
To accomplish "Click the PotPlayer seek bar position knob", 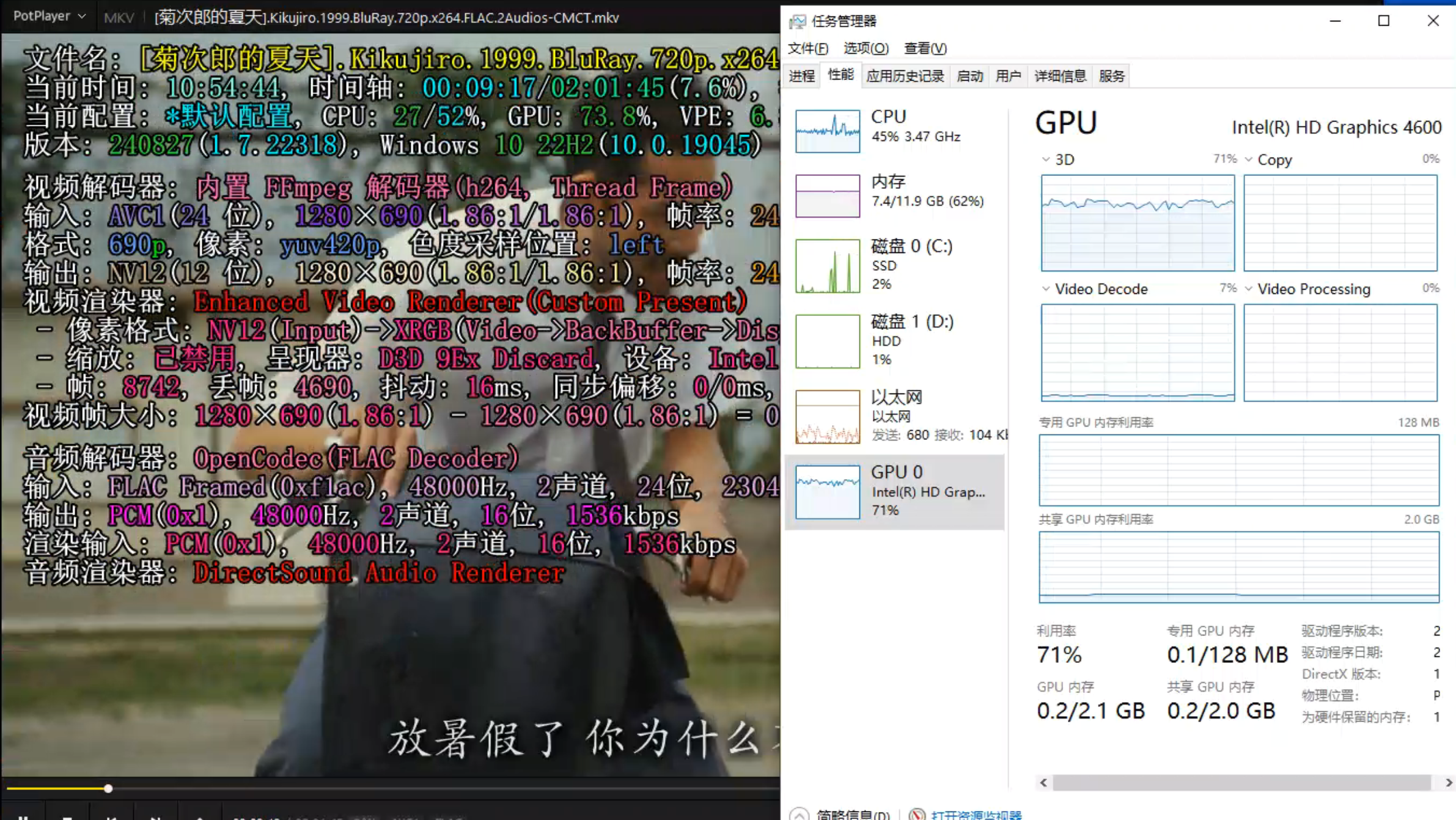I will pyautogui.click(x=108, y=788).
